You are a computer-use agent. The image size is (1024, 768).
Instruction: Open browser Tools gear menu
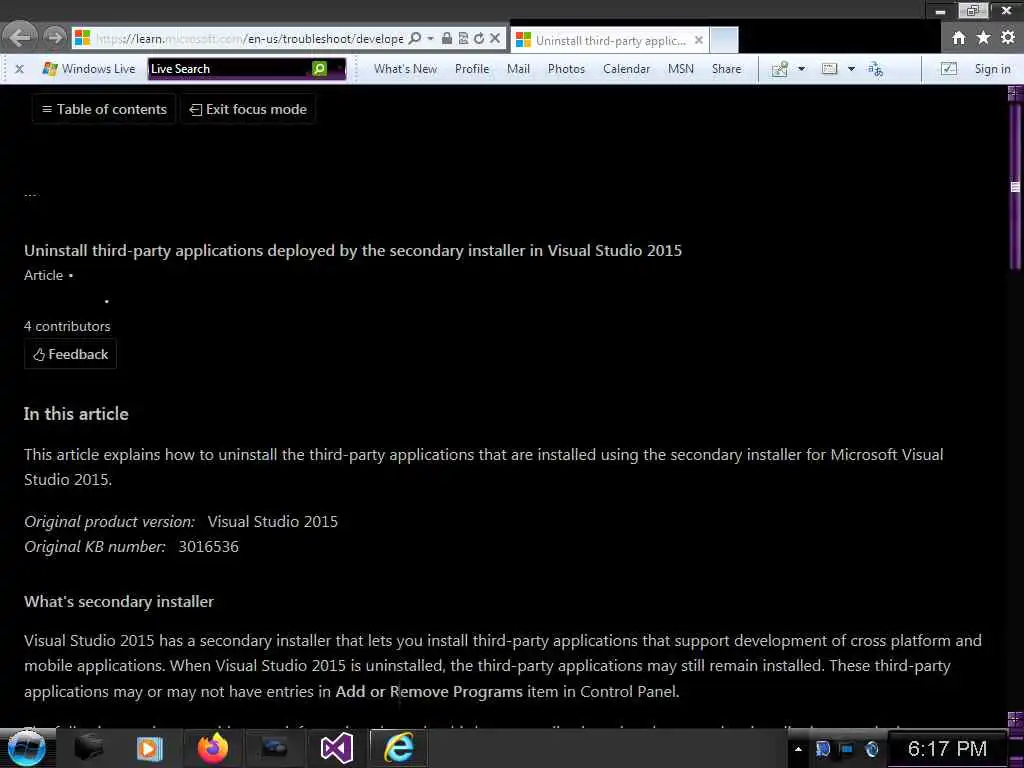[x=1008, y=38]
